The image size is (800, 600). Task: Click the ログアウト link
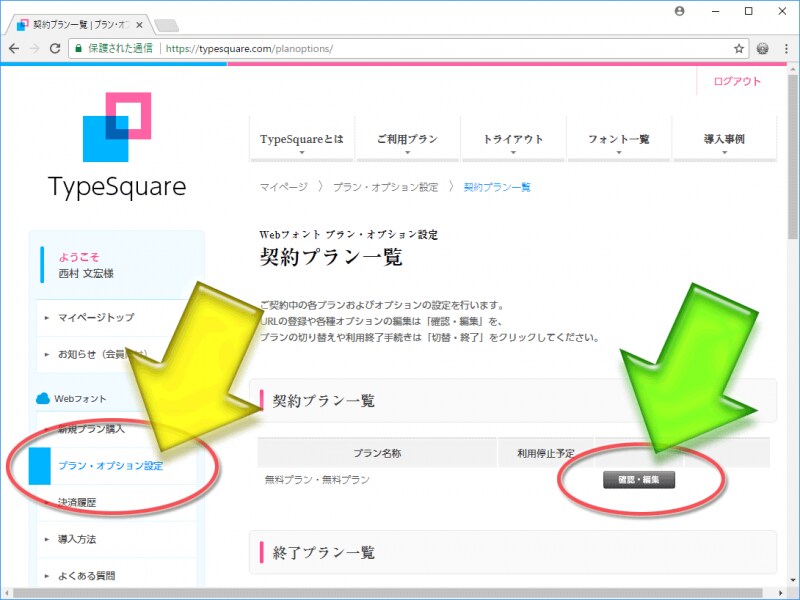click(x=737, y=82)
